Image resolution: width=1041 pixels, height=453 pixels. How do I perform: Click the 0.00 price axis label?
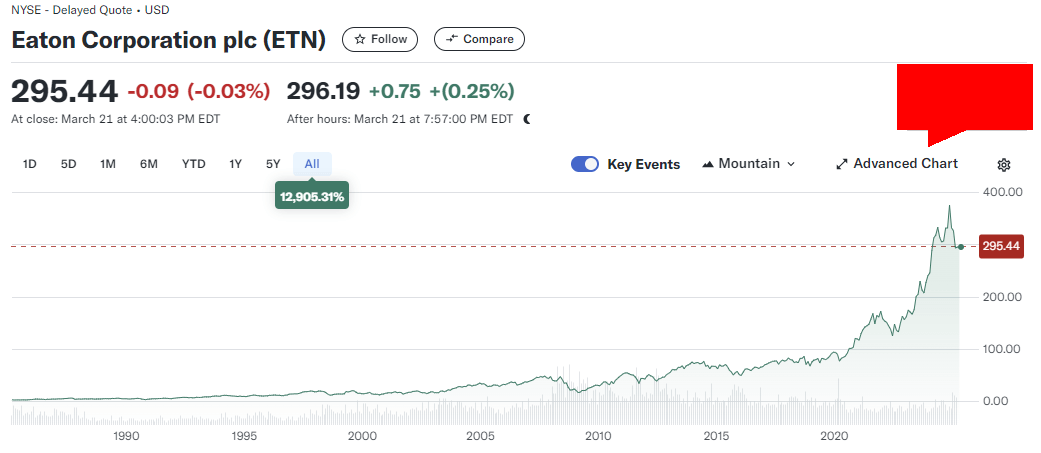(995, 401)
